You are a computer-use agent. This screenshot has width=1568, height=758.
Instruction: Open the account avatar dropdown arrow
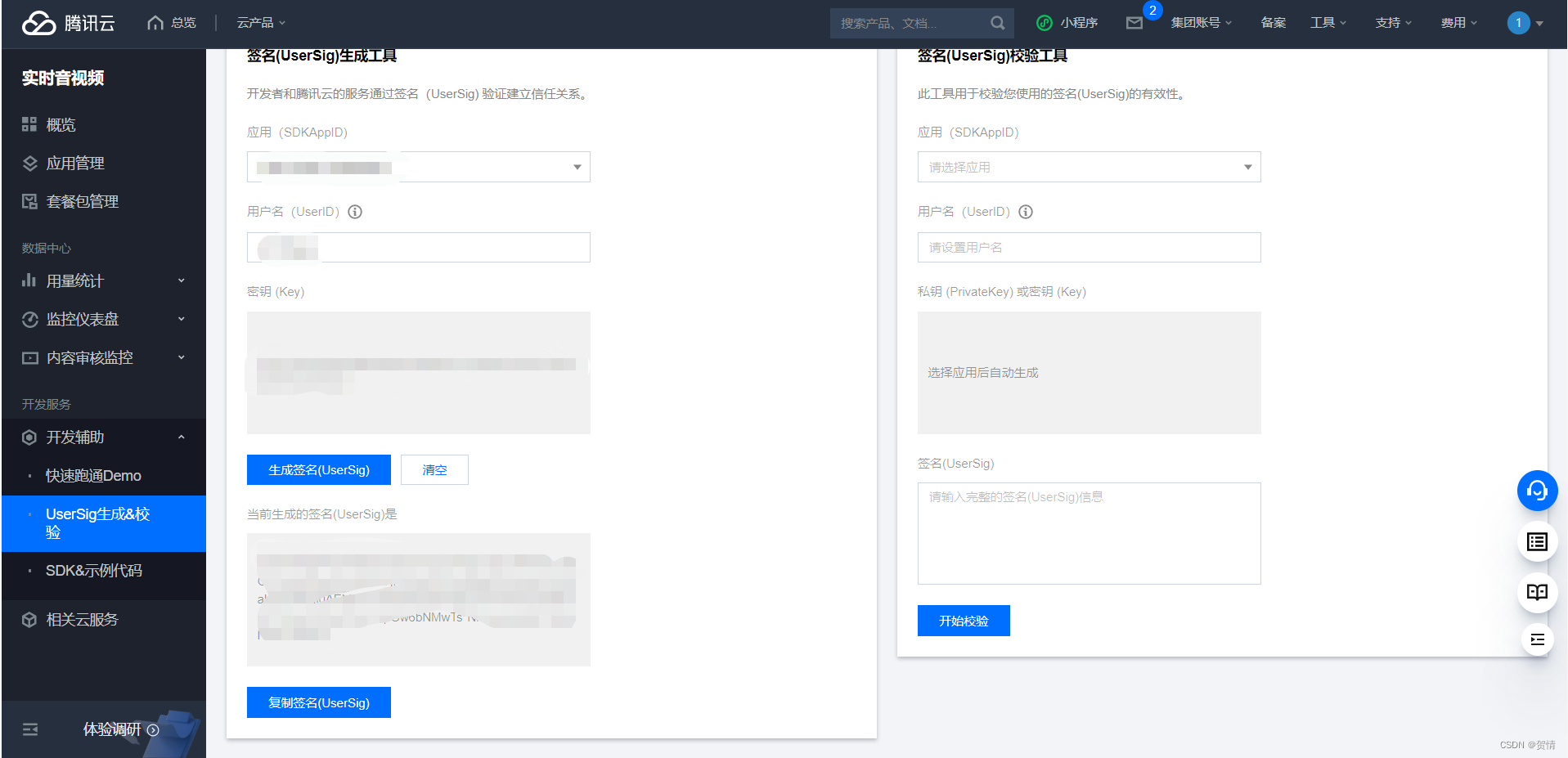coord(1539,24)
